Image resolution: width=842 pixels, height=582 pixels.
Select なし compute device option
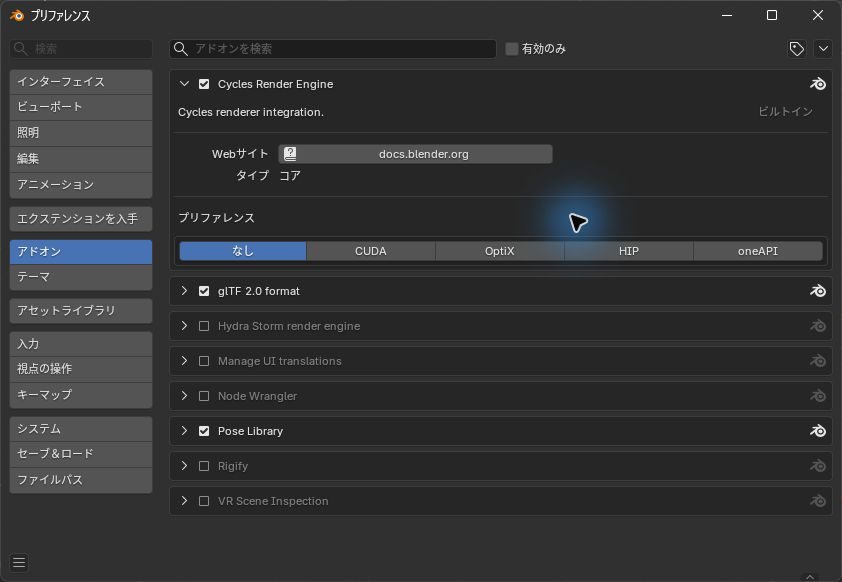click(243, 251)
